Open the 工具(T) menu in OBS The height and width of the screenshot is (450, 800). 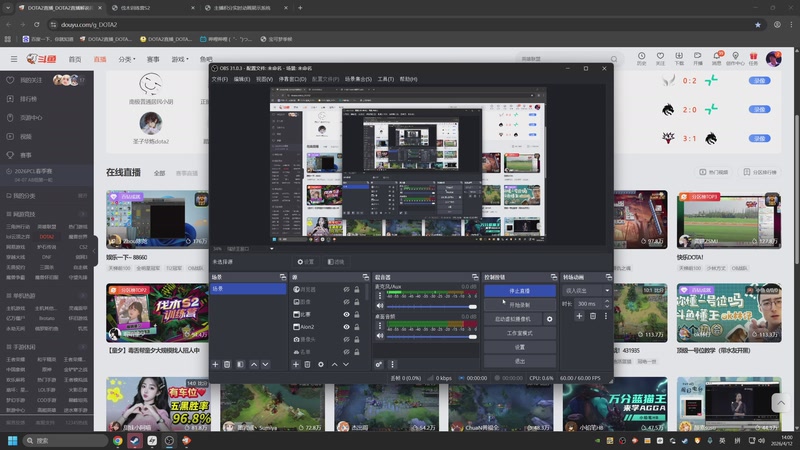(385, 79)
